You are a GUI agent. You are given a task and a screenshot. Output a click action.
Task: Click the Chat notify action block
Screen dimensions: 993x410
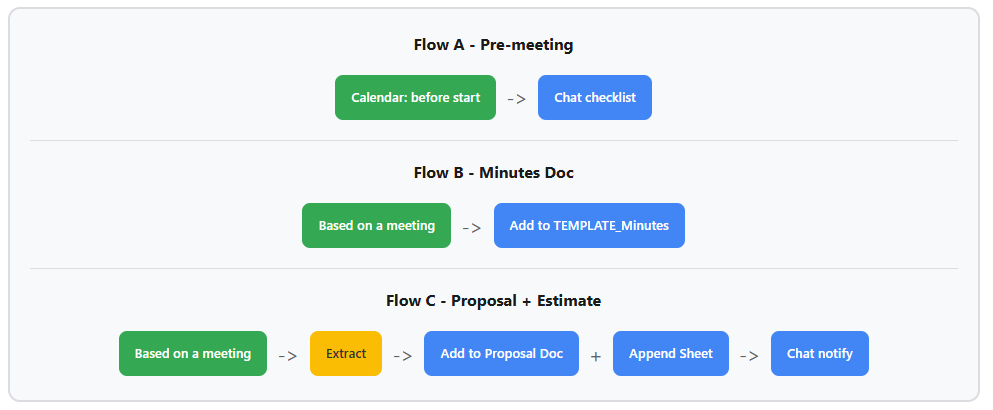[819, 354]
